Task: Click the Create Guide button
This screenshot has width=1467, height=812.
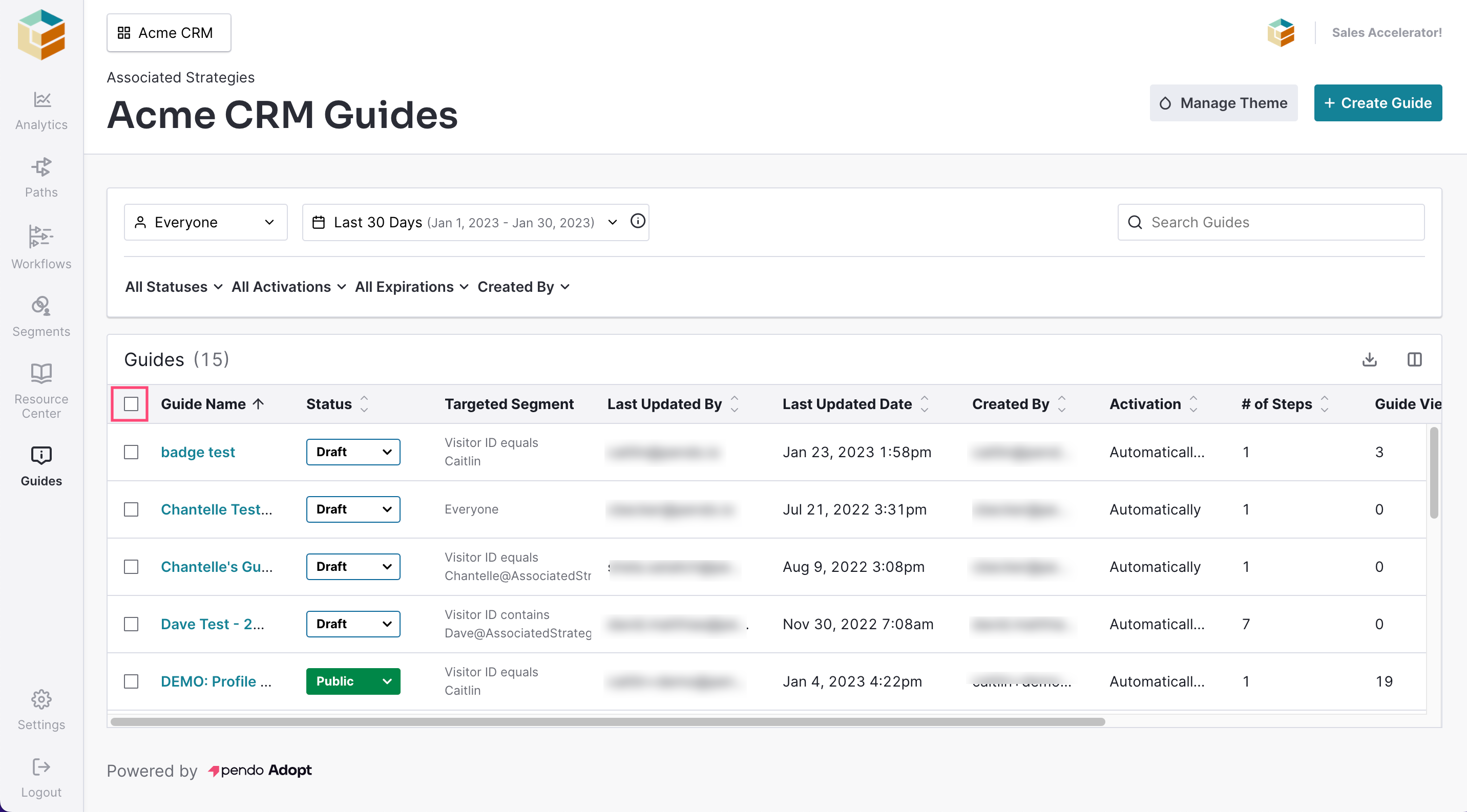Action: point(1377,103)
